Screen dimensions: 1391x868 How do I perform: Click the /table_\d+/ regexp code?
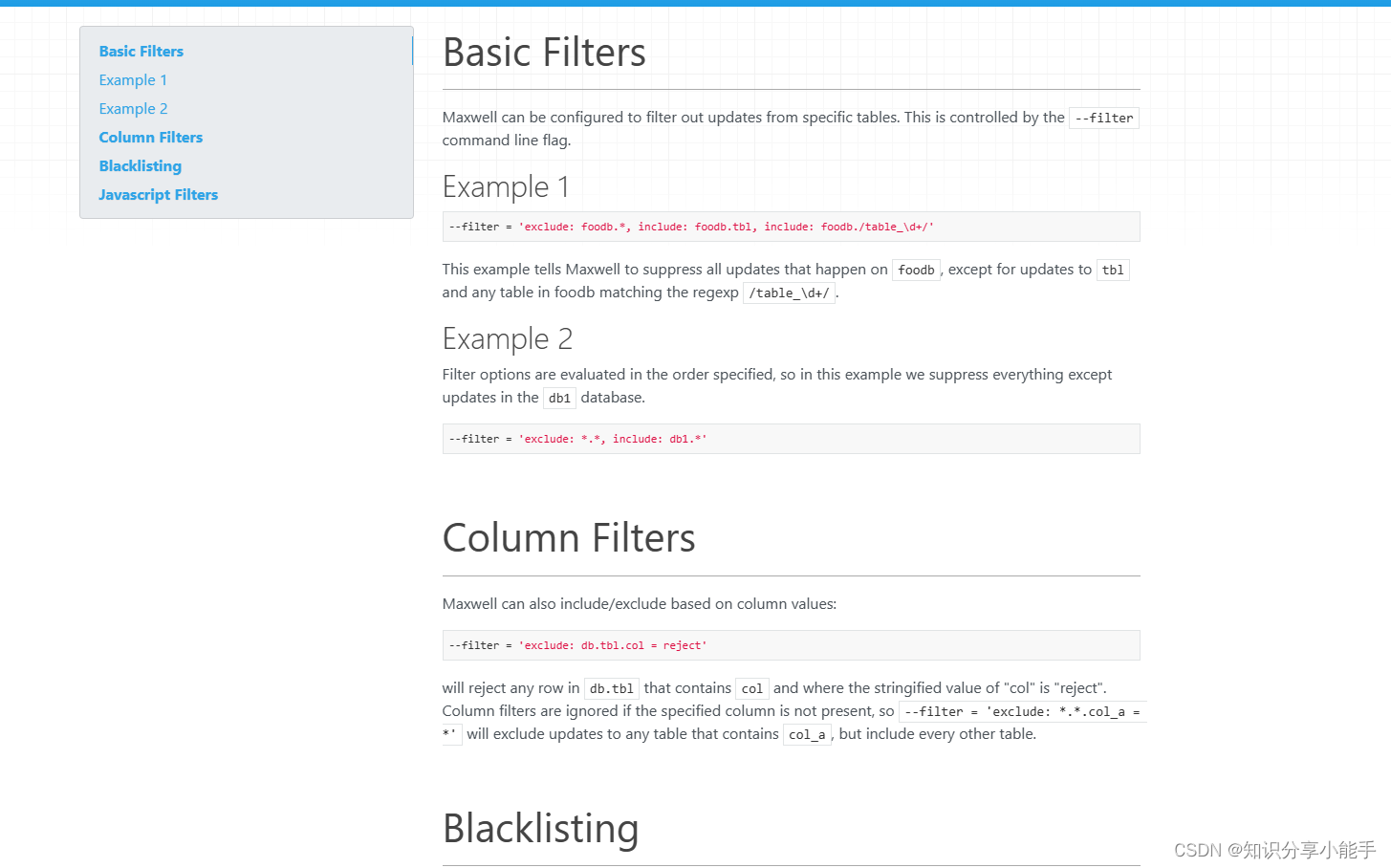click(x=789, y=293)
